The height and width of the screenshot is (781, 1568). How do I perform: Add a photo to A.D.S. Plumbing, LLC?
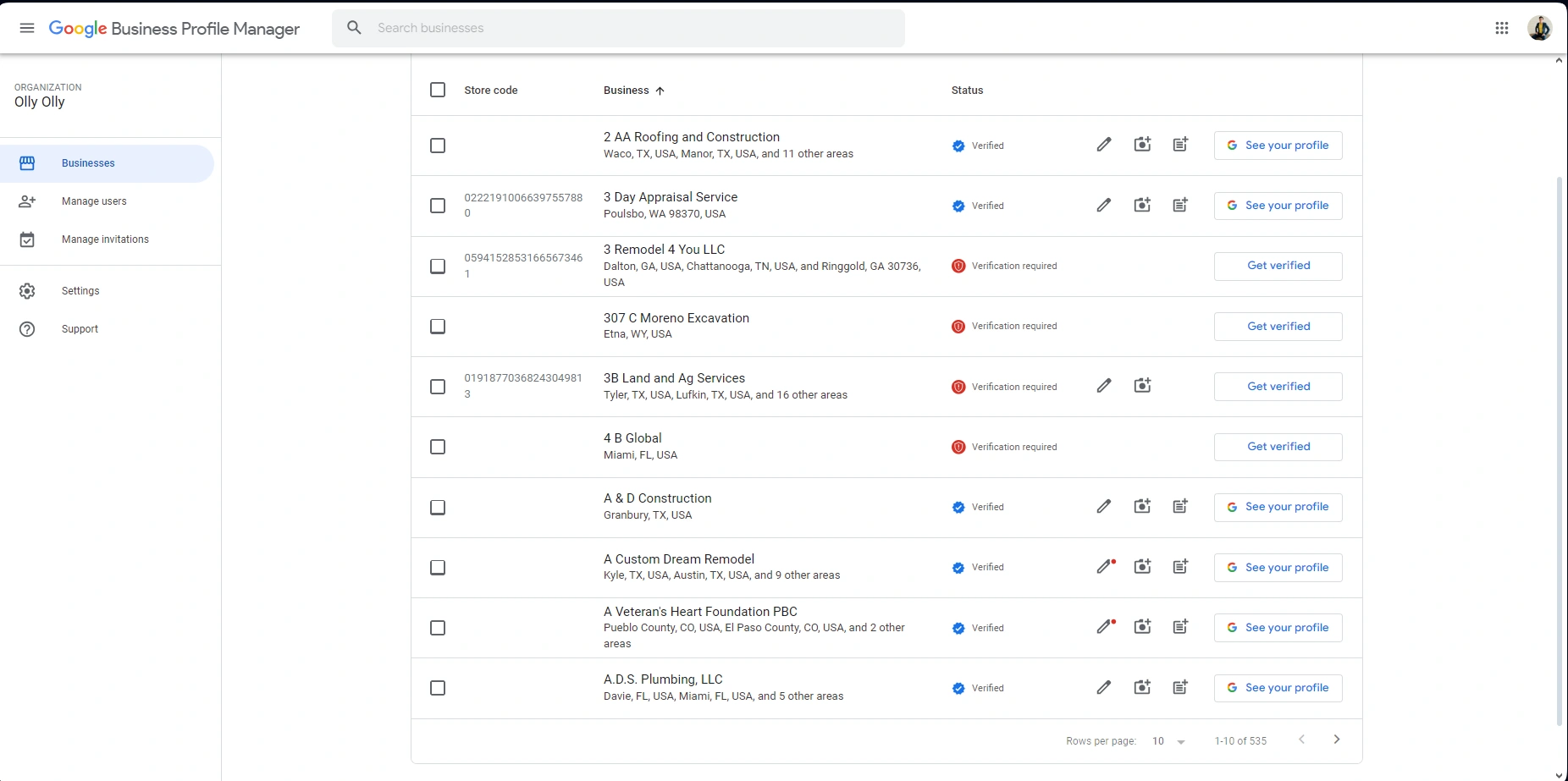1141,687
